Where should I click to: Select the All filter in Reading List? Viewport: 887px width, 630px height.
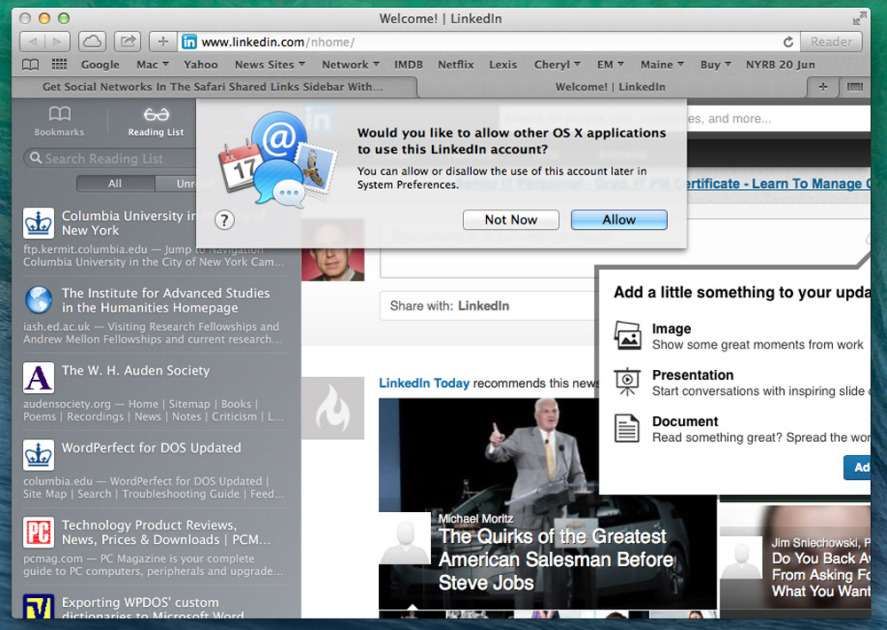pos(115,184)
